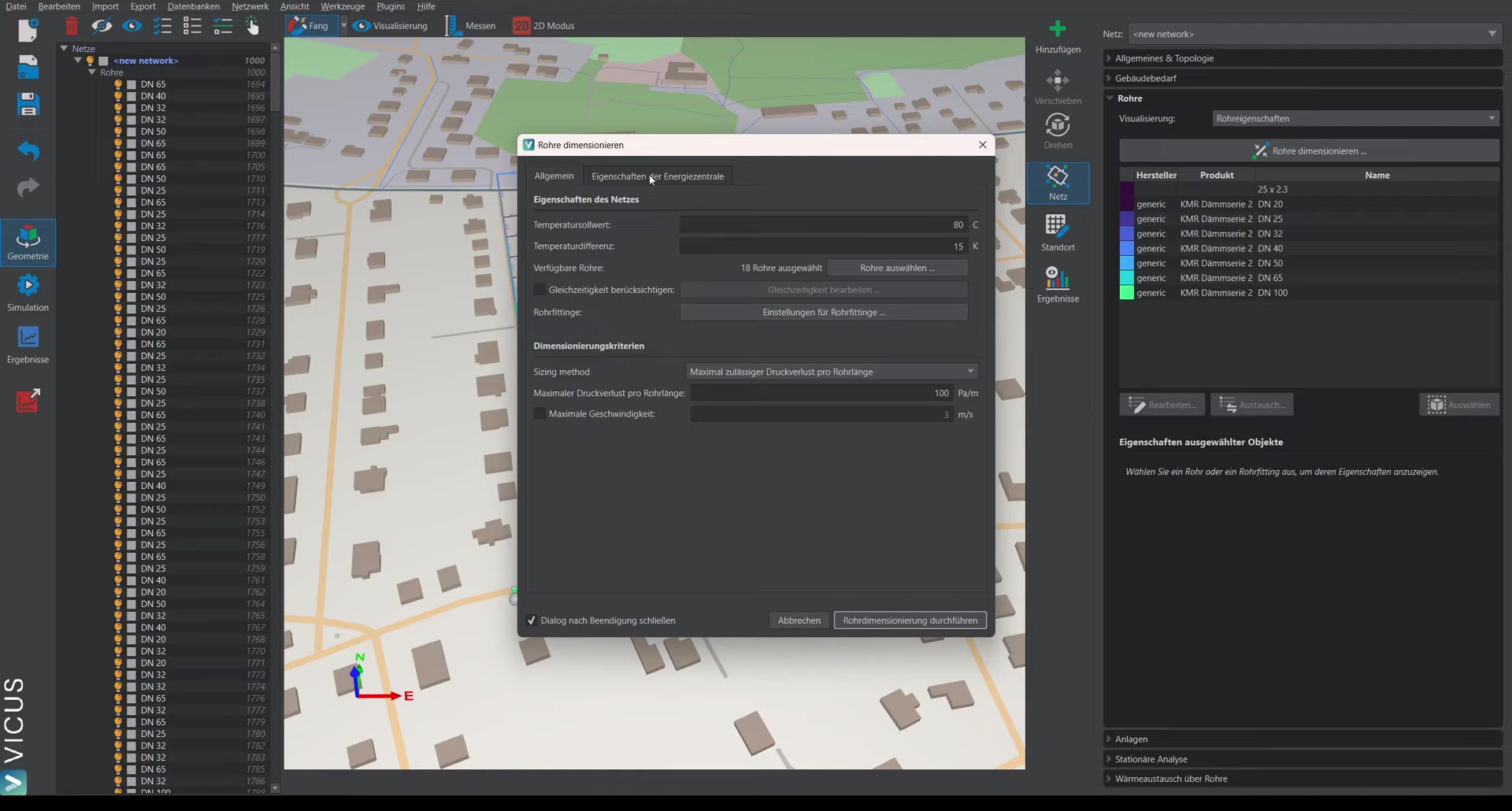The height and width of the screenshot is (811, 1512).
Task: Expand the Stationäre Analyse section
Action: (1303, 759)
